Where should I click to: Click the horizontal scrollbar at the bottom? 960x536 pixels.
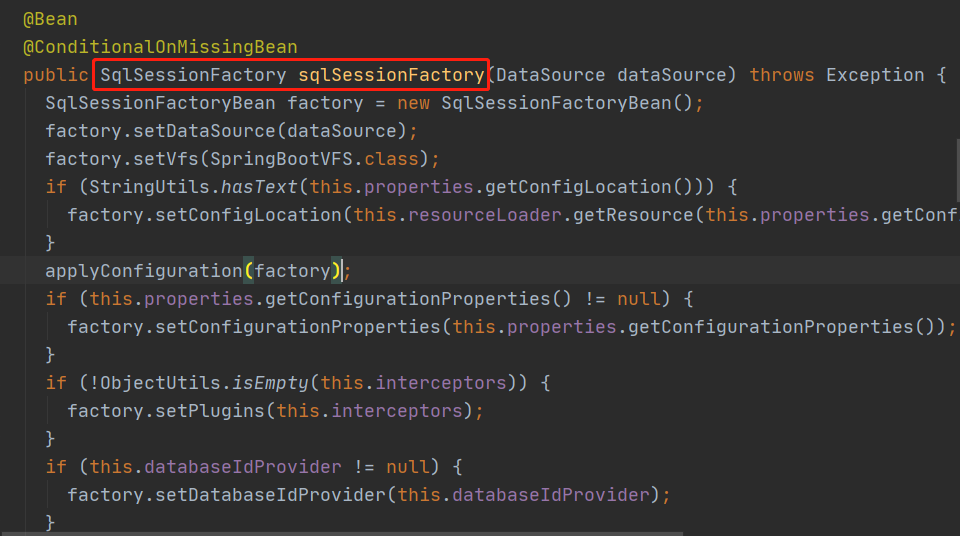pyautogui.click(x=342, y=534)
